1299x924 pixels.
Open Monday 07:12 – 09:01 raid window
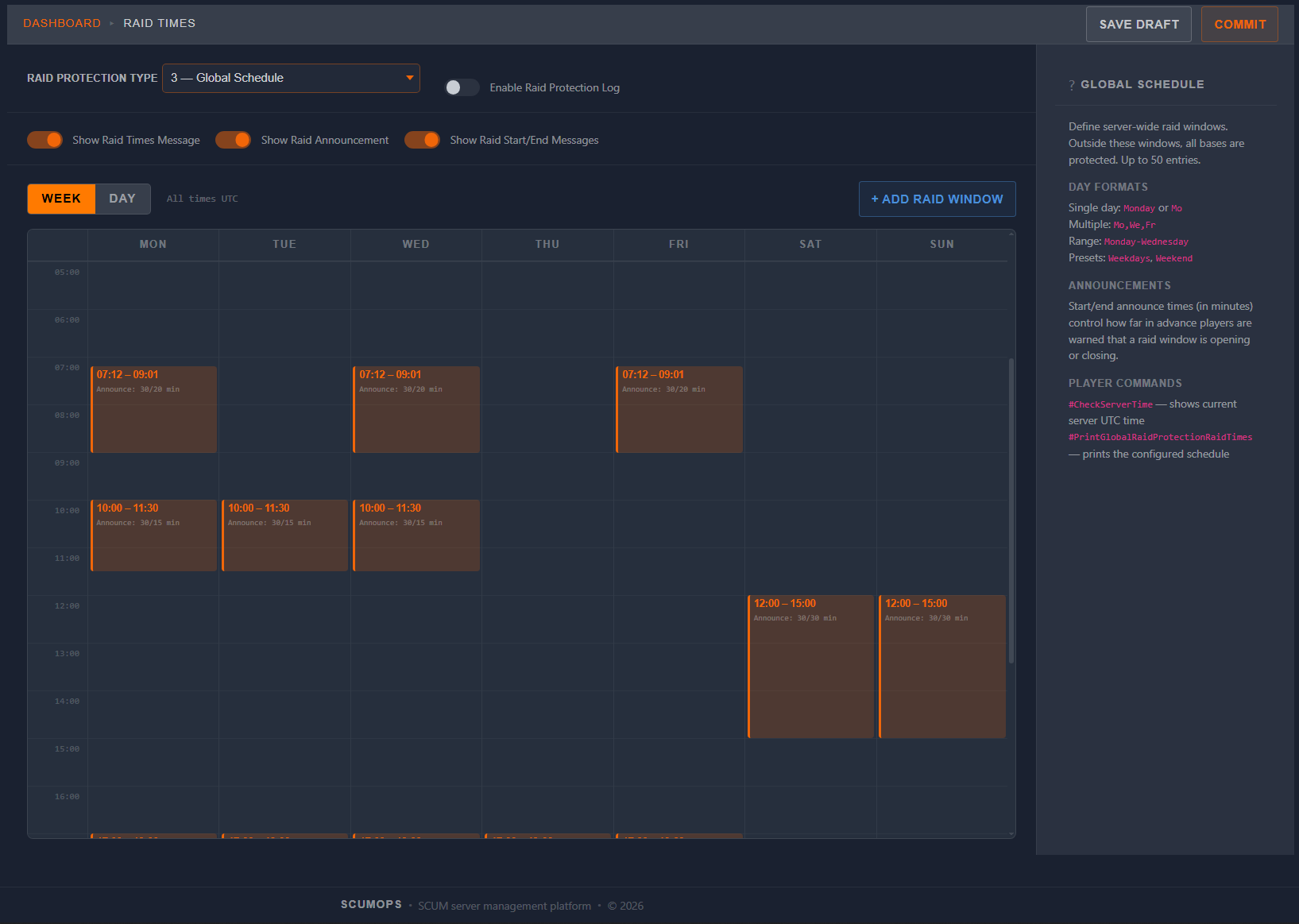(x=153, y=409)
